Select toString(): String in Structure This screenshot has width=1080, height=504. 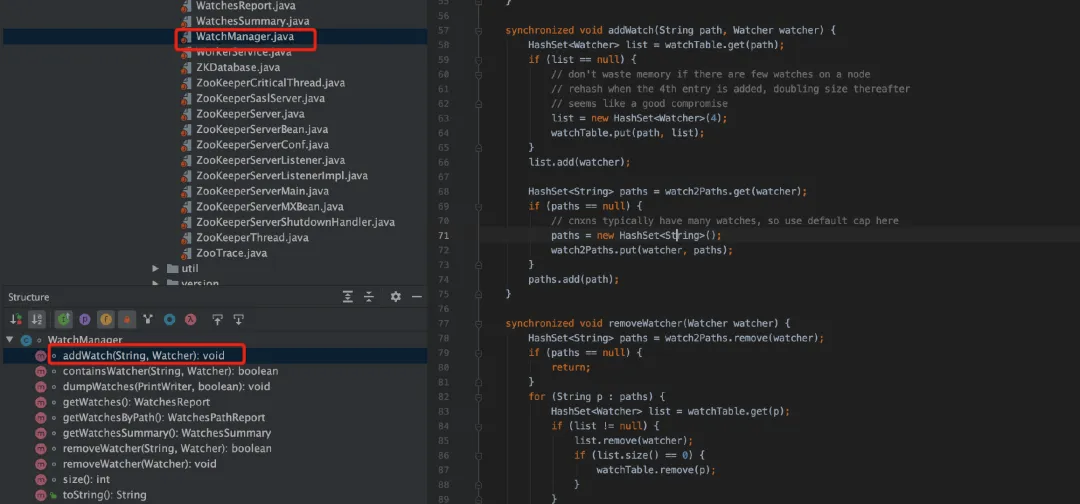click(104, 495)
